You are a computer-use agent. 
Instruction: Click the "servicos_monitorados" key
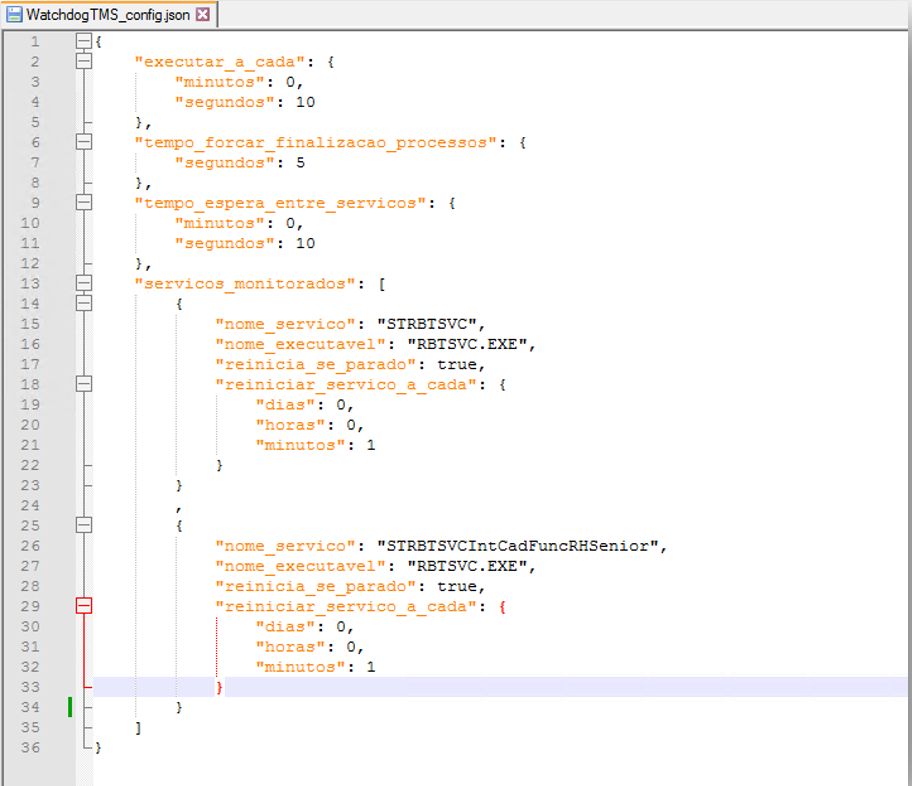(x=245, y=284)
